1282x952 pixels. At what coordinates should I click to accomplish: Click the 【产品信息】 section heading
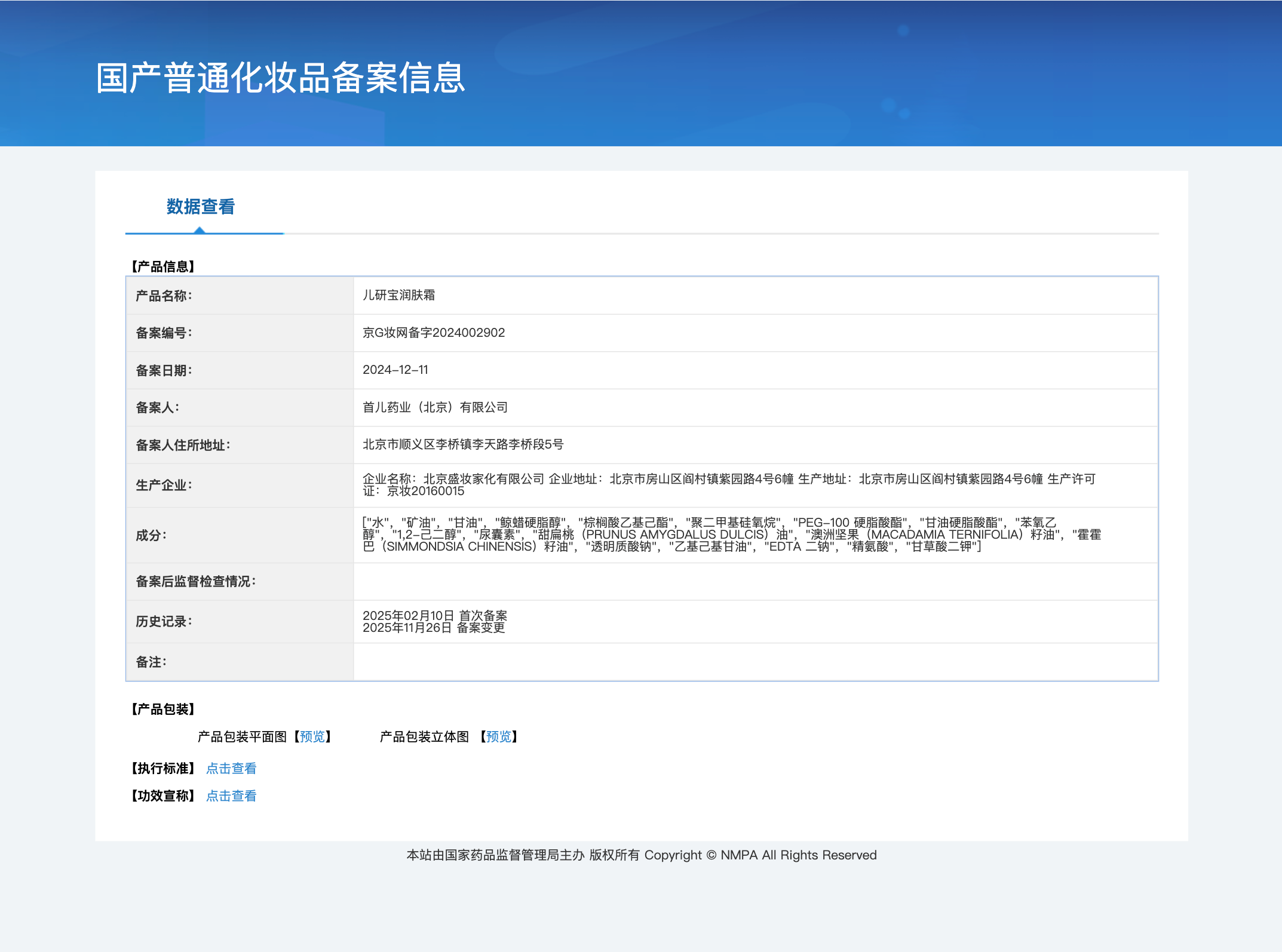tap(163, 266)
